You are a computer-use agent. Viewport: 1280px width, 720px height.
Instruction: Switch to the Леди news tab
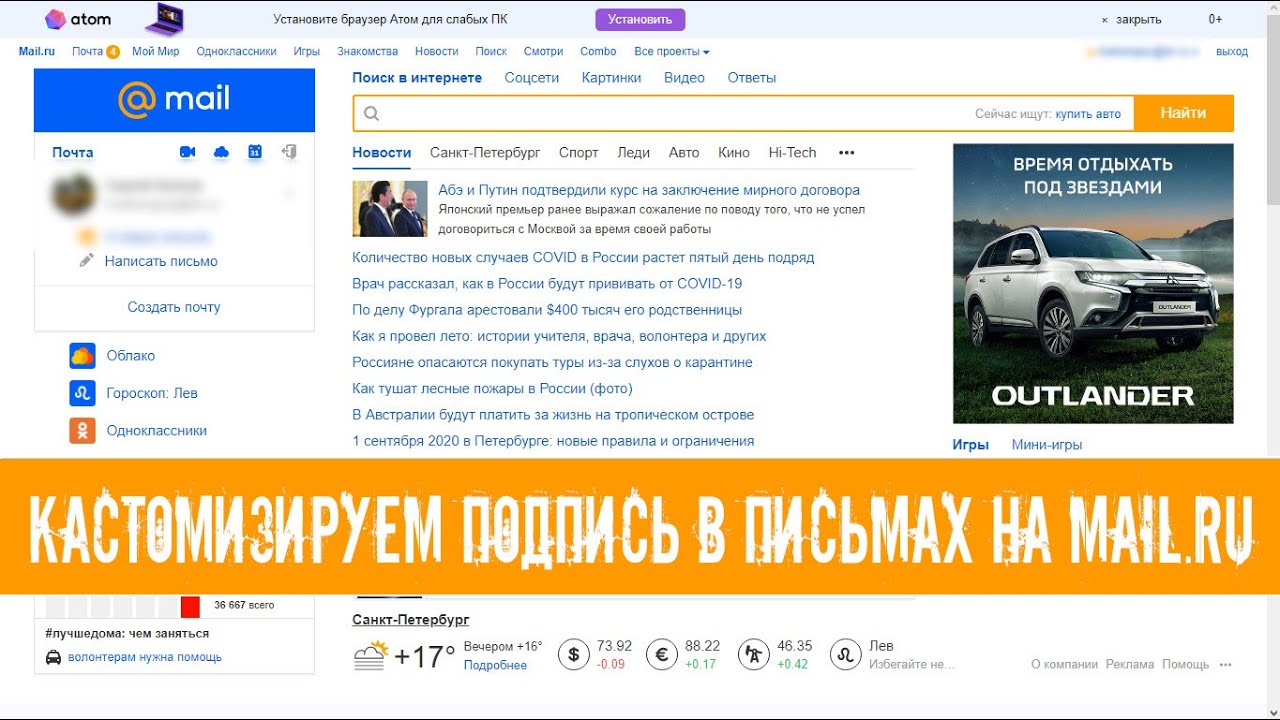634,153
